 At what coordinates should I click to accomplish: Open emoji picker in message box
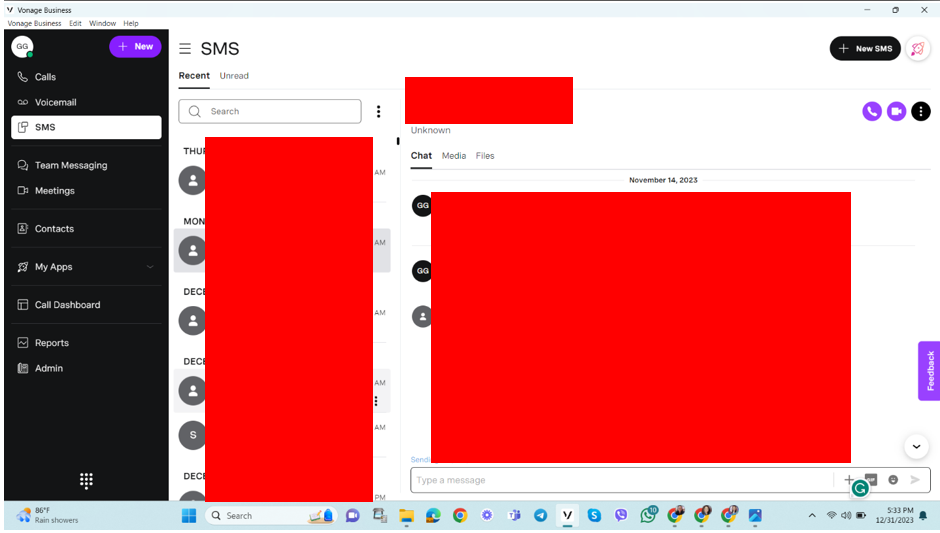click(893, 480)
